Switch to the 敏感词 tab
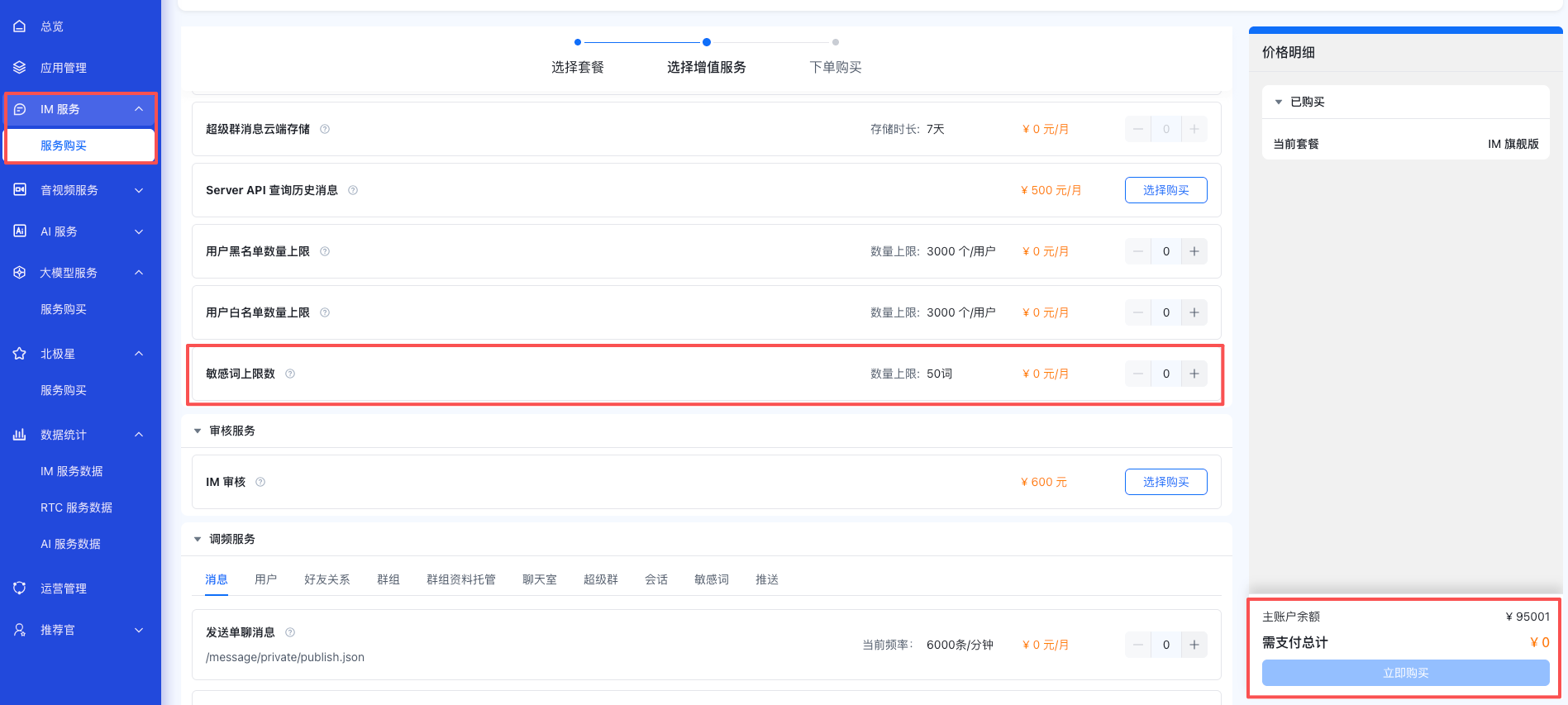 (x=712, y=579)
